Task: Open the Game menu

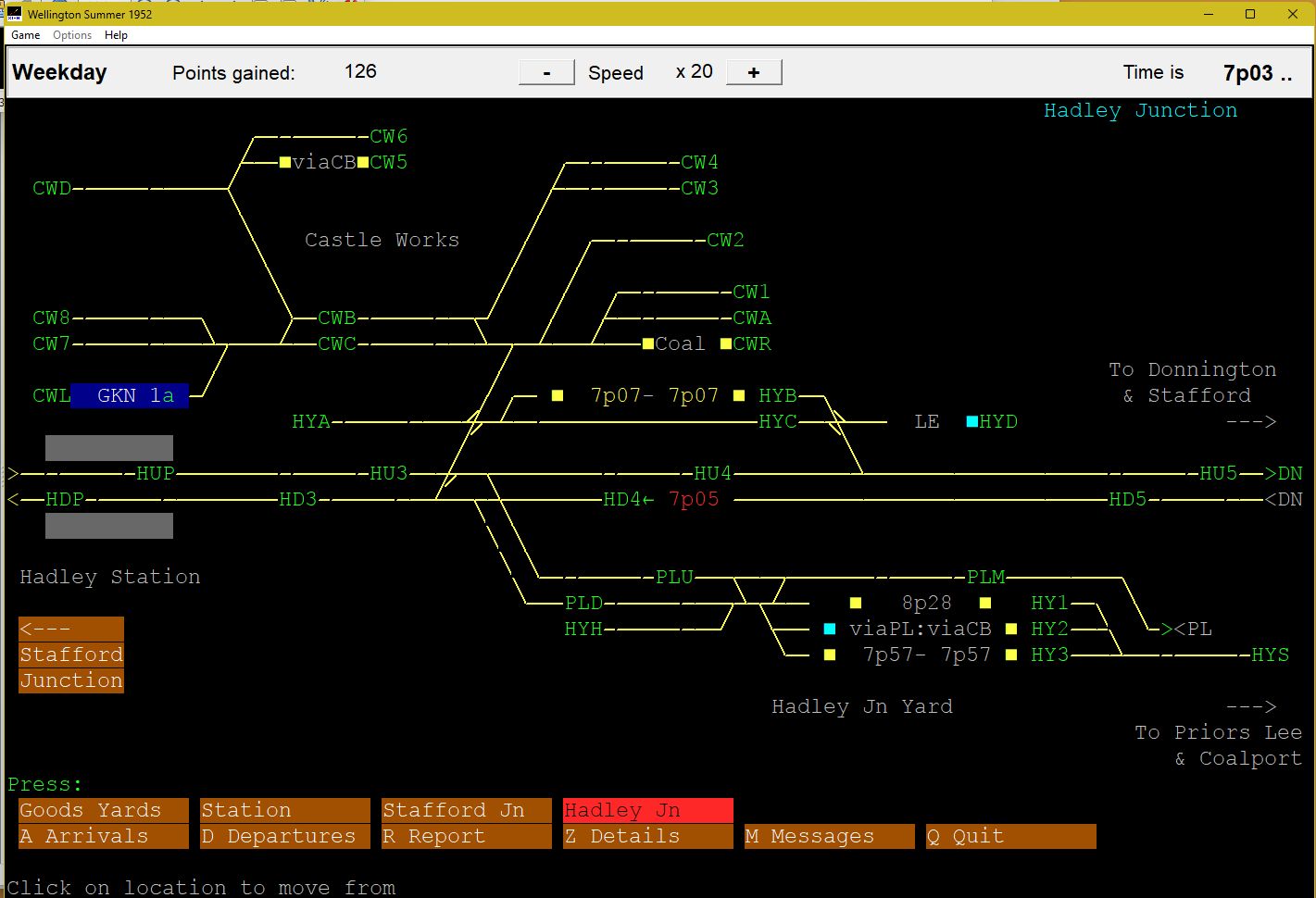Action: pyautogui.click(x=25, y=35)
